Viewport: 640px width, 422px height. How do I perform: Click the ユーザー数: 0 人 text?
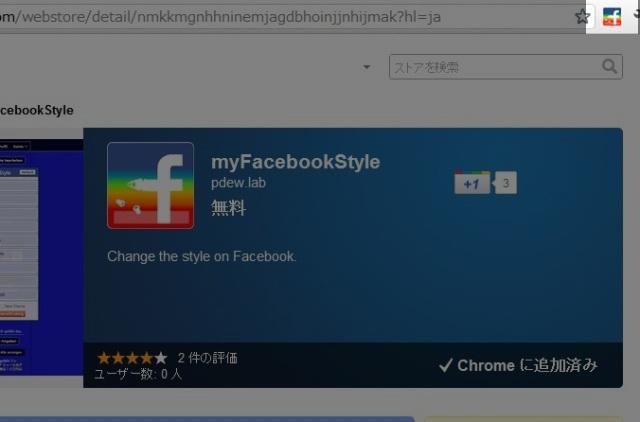tap(138, 374)
